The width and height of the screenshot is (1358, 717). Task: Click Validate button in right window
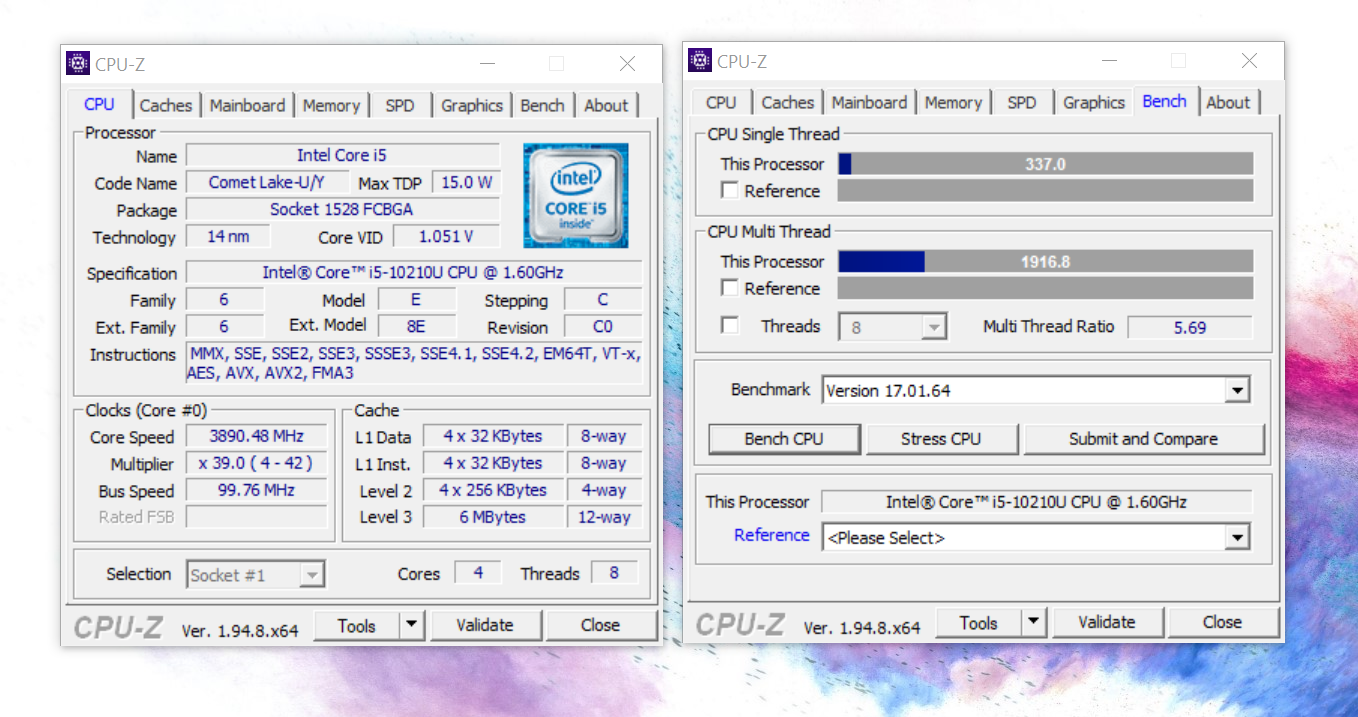tap(1107, 622)
